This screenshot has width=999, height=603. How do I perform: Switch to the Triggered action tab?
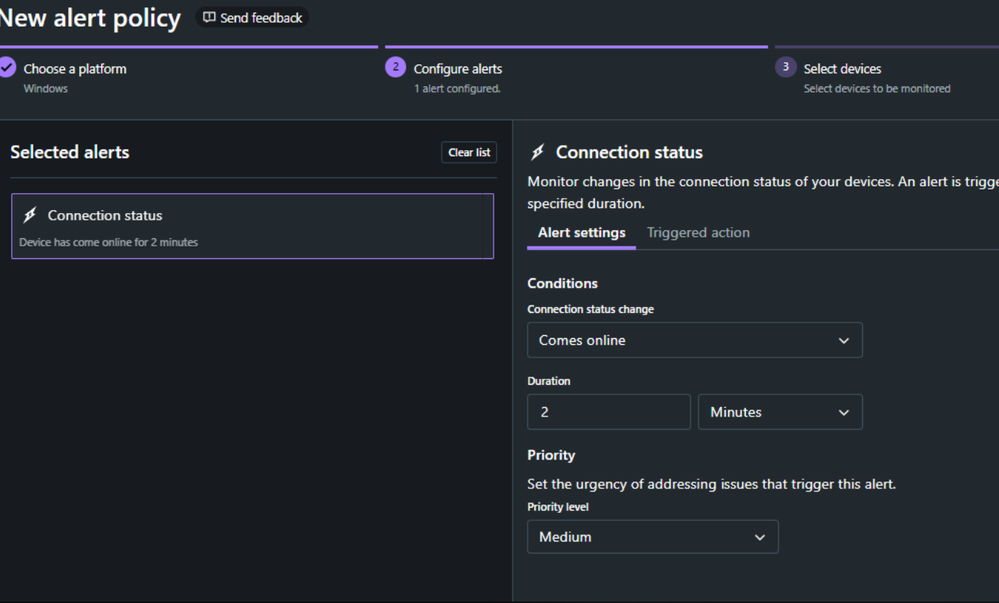coord(698,232)
